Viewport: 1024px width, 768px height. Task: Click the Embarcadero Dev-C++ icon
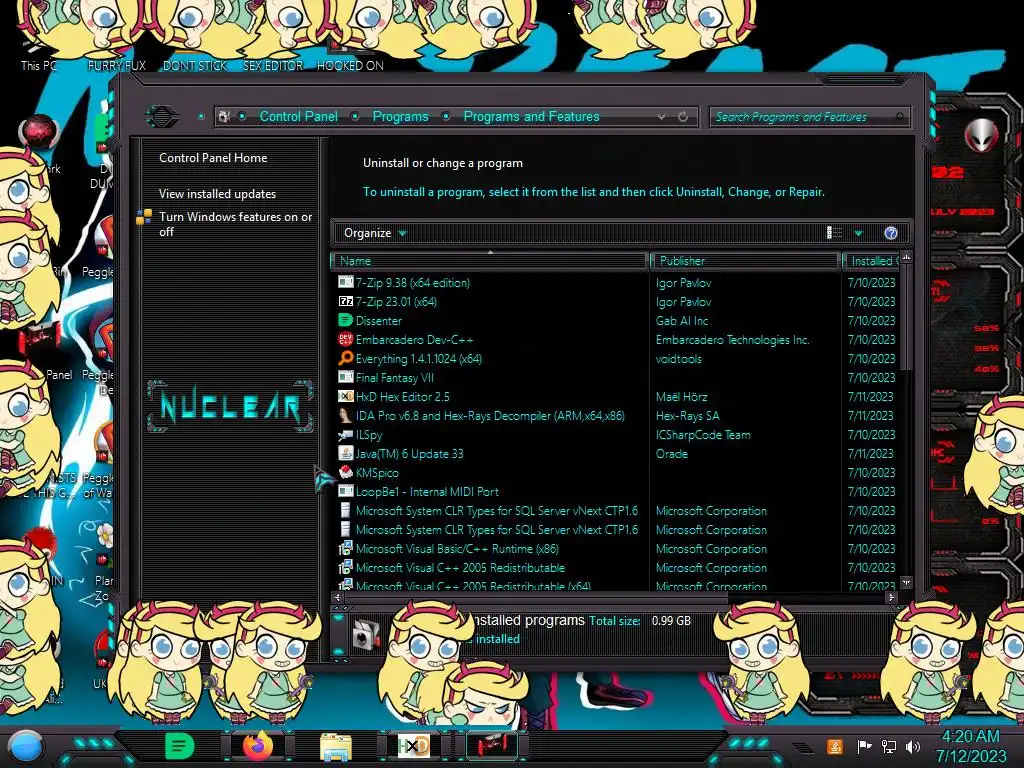[345, 339]
